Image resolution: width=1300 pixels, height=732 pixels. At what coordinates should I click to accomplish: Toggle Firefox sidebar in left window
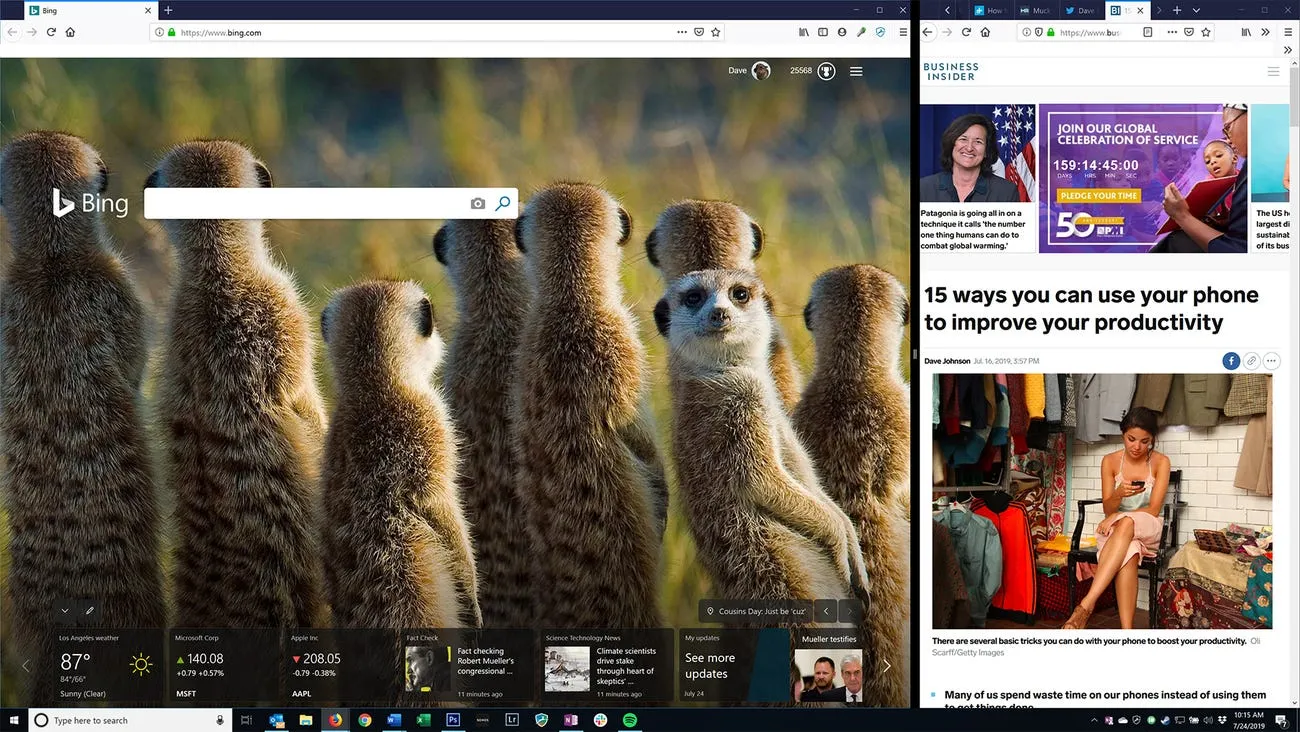click(x=823, y=32)
